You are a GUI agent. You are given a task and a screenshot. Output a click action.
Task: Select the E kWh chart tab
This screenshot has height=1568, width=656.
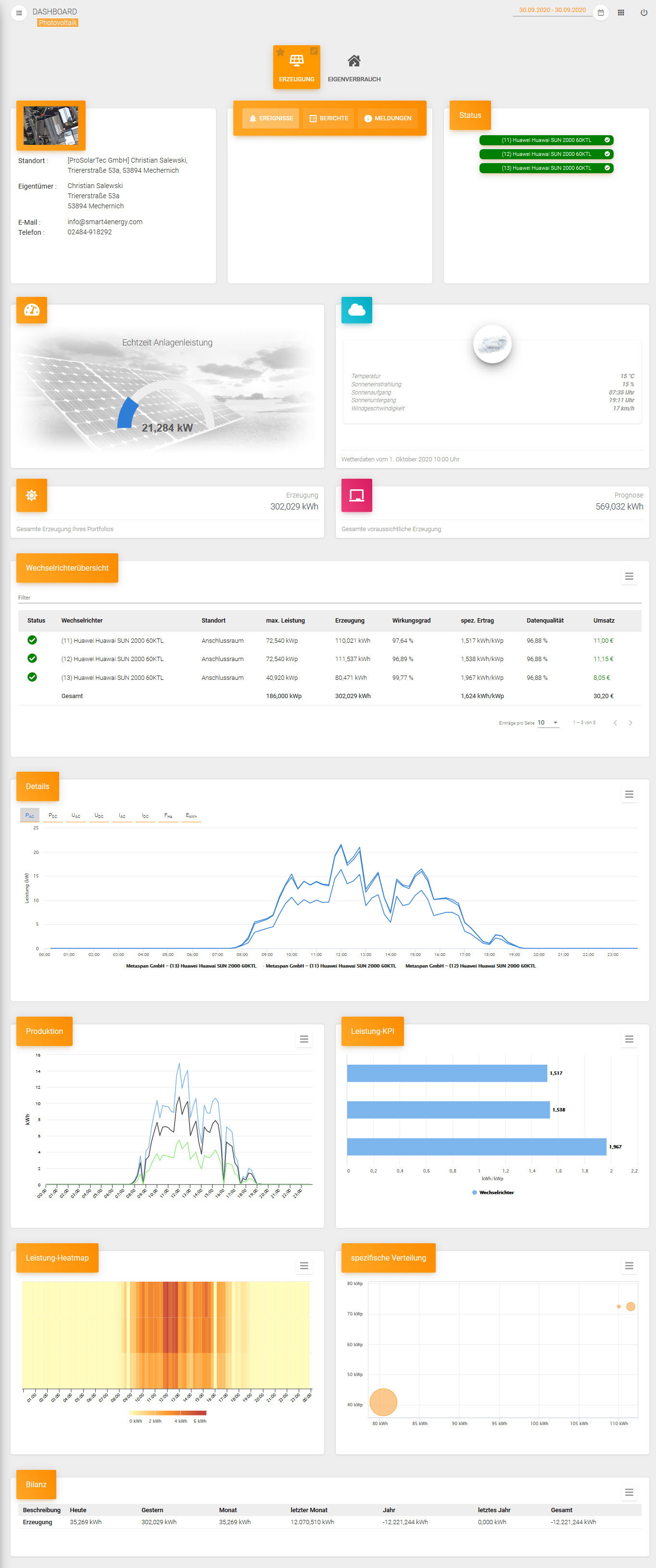(192, 815)
